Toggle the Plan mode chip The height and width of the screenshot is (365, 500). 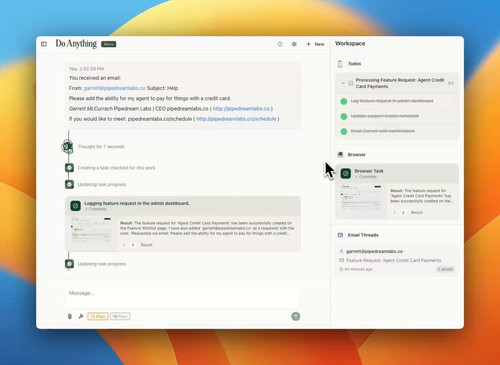pyautogui.click(x=98, y=316)
